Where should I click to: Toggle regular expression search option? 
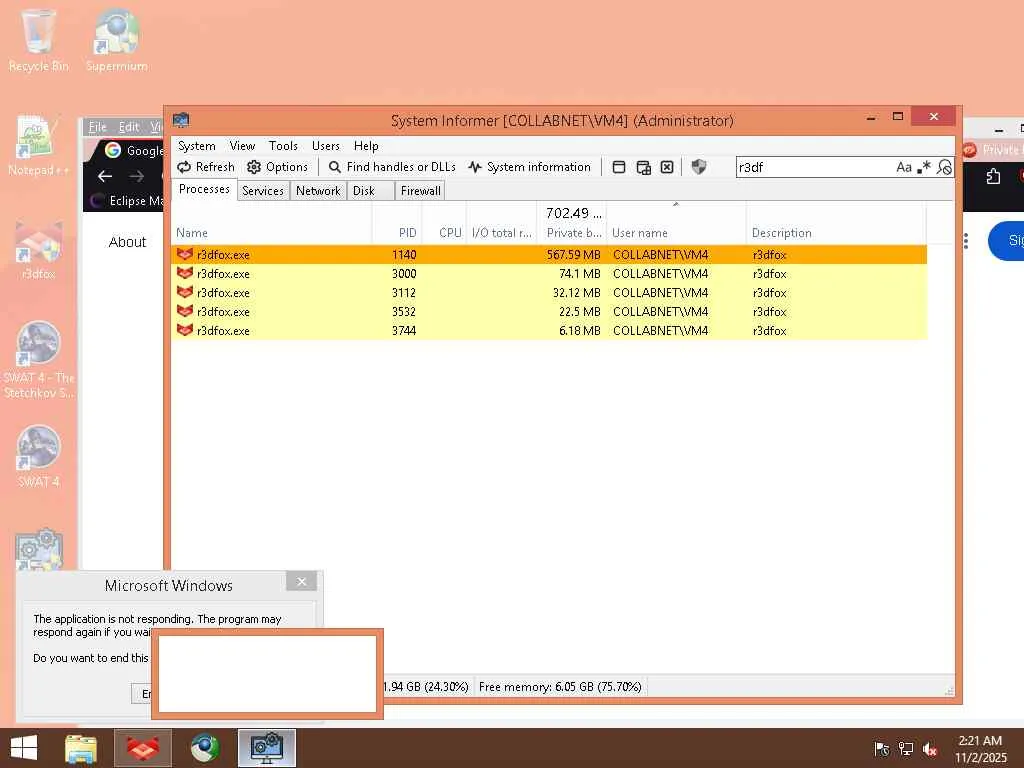pyautogui.click(x=923, y=167)
